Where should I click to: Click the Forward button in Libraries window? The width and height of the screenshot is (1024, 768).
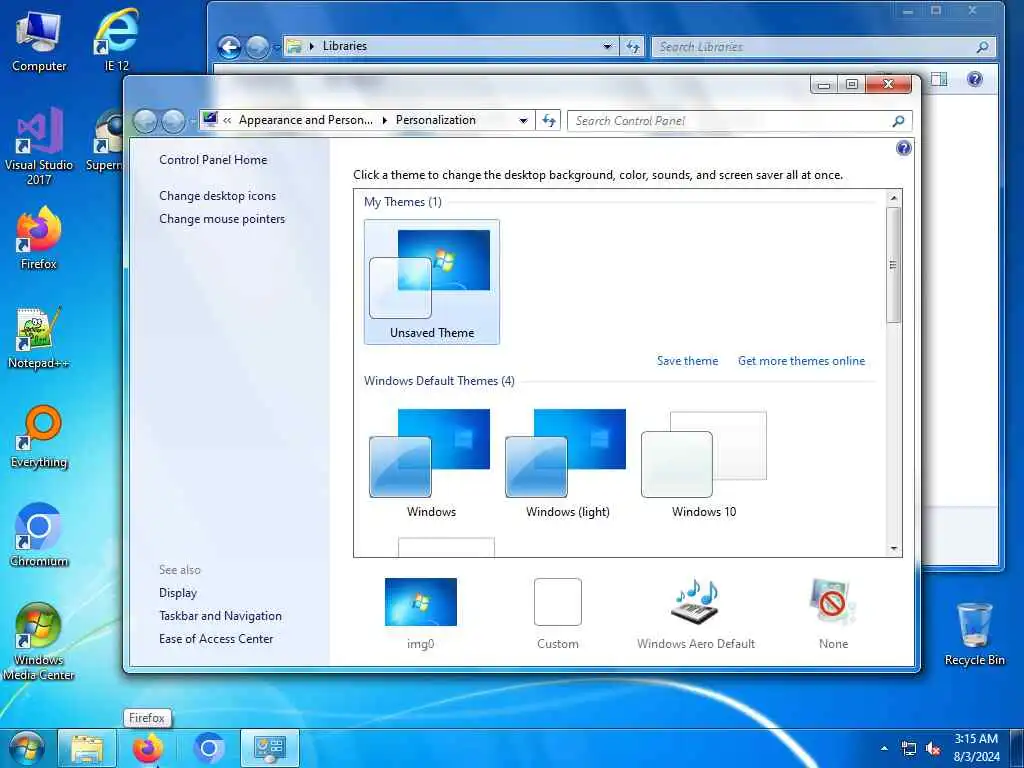(257, 47)
